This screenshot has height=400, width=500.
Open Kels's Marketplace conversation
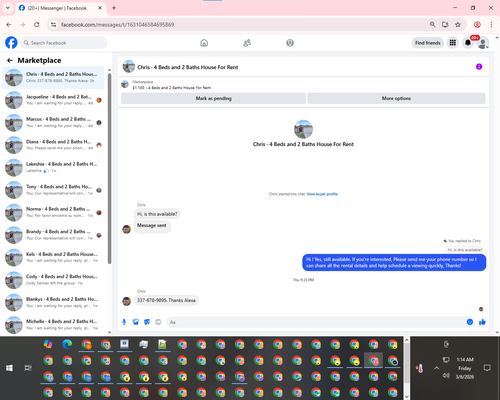(53, 257)
